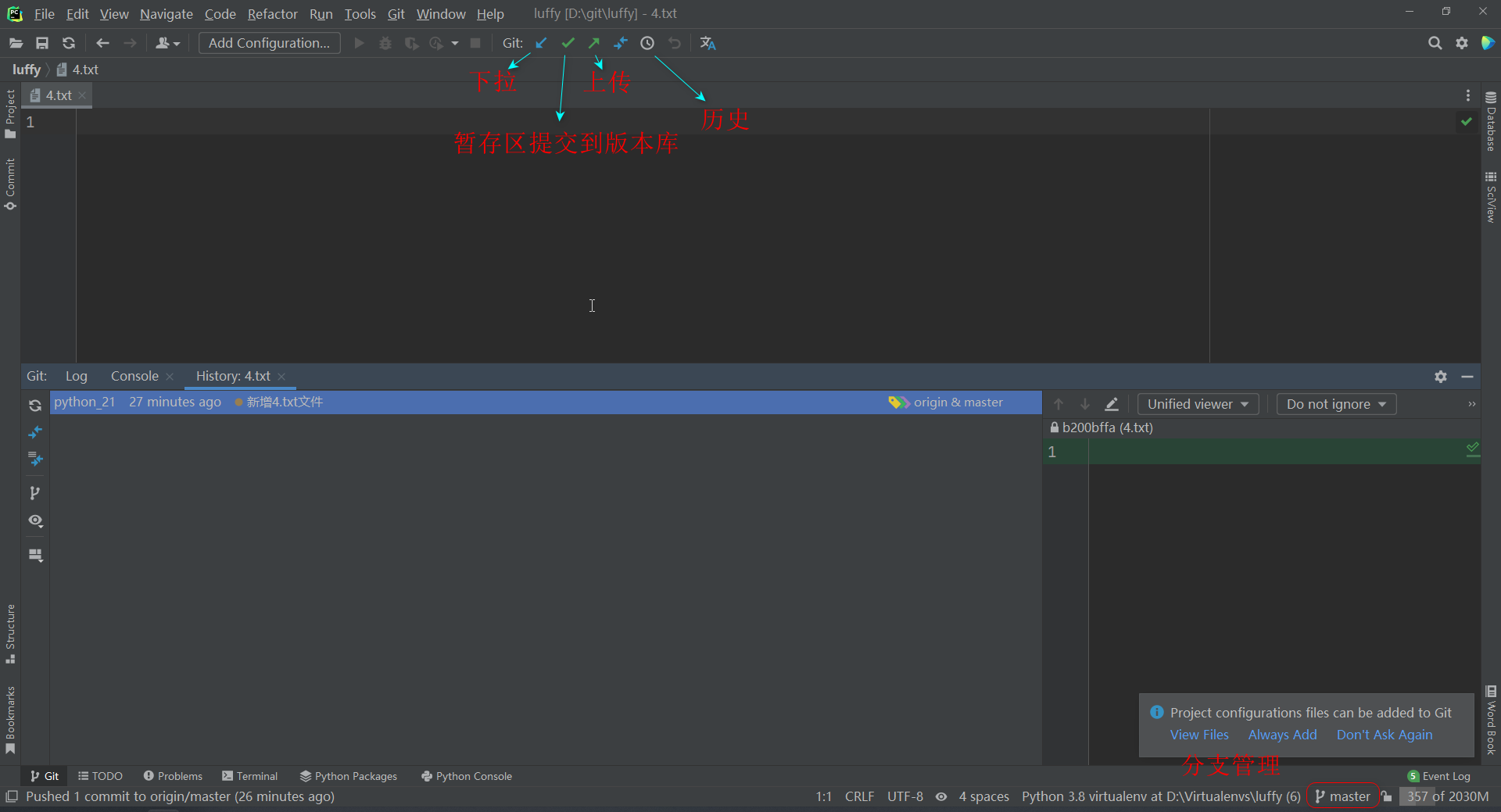1501x812 pixels.
Task: Open the Refactor menu
Action: 272,14
